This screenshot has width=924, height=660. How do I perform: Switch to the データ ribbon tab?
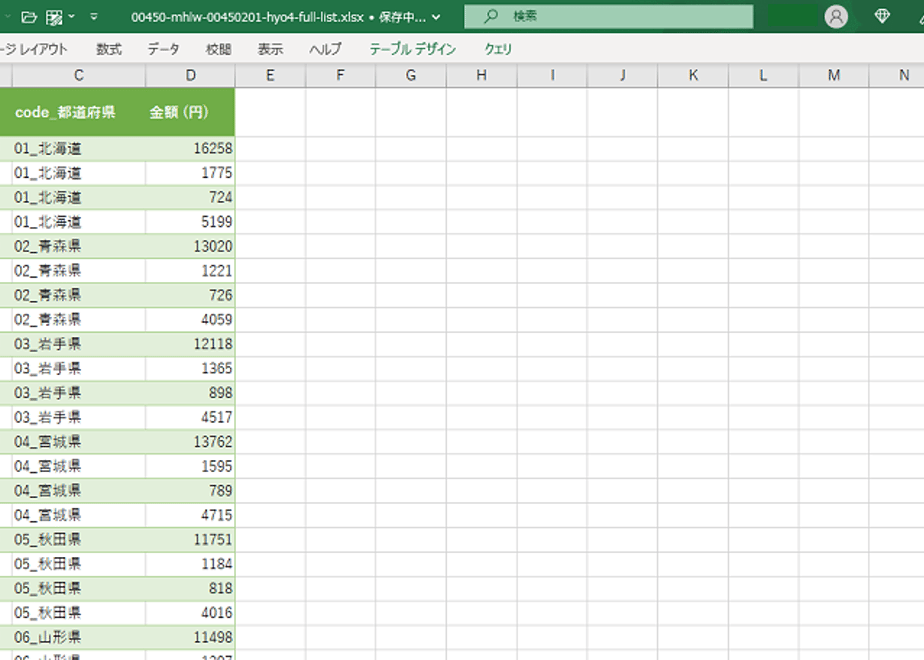point(163,50)
